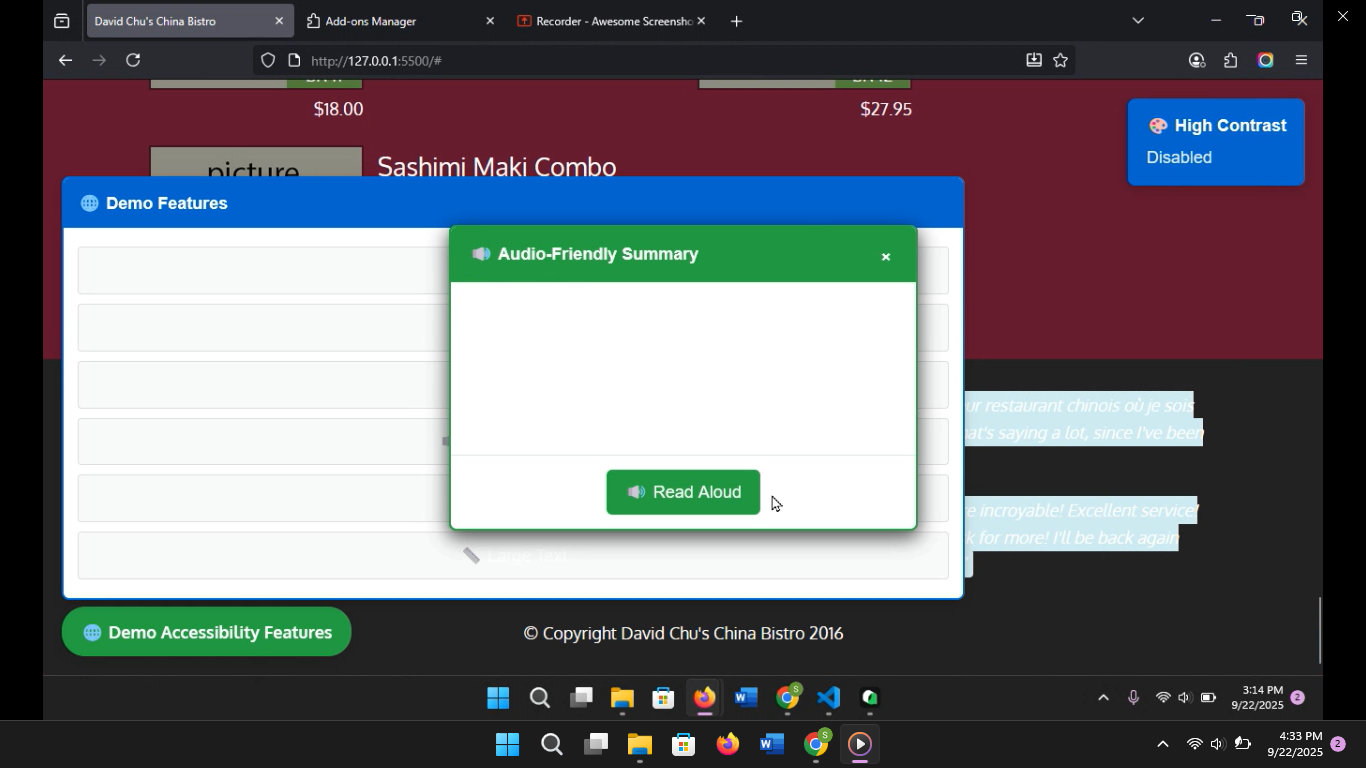
Task: Click Firefox in the recorded 3:14 PM taskbar
Action: [705, 698]
